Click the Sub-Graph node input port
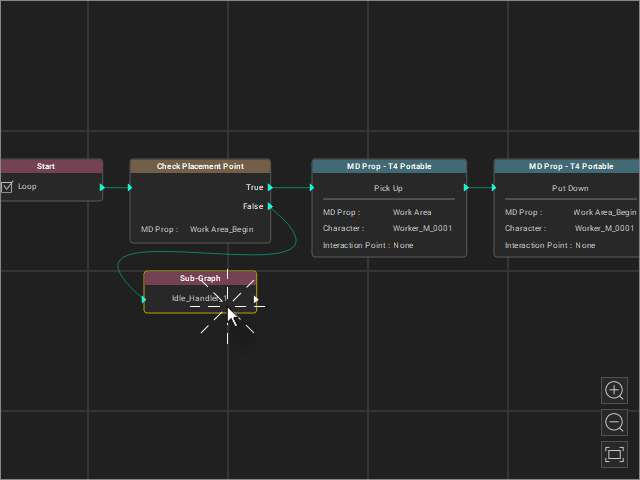 144,299
